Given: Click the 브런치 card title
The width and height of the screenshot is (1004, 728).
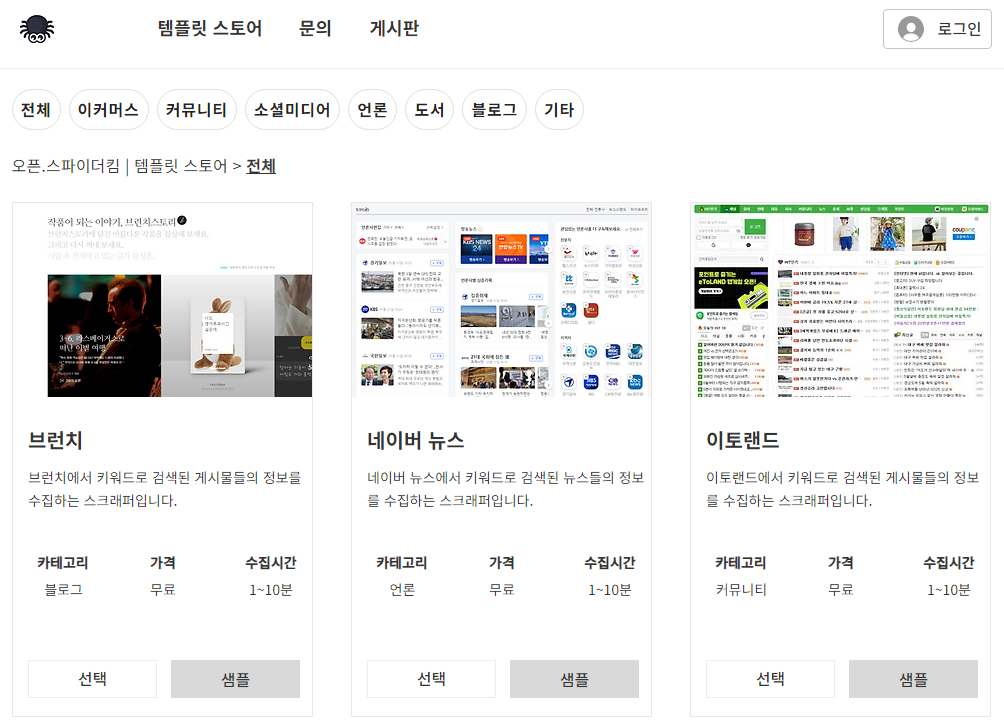Looking at the screenshot, I should point(55,441).
